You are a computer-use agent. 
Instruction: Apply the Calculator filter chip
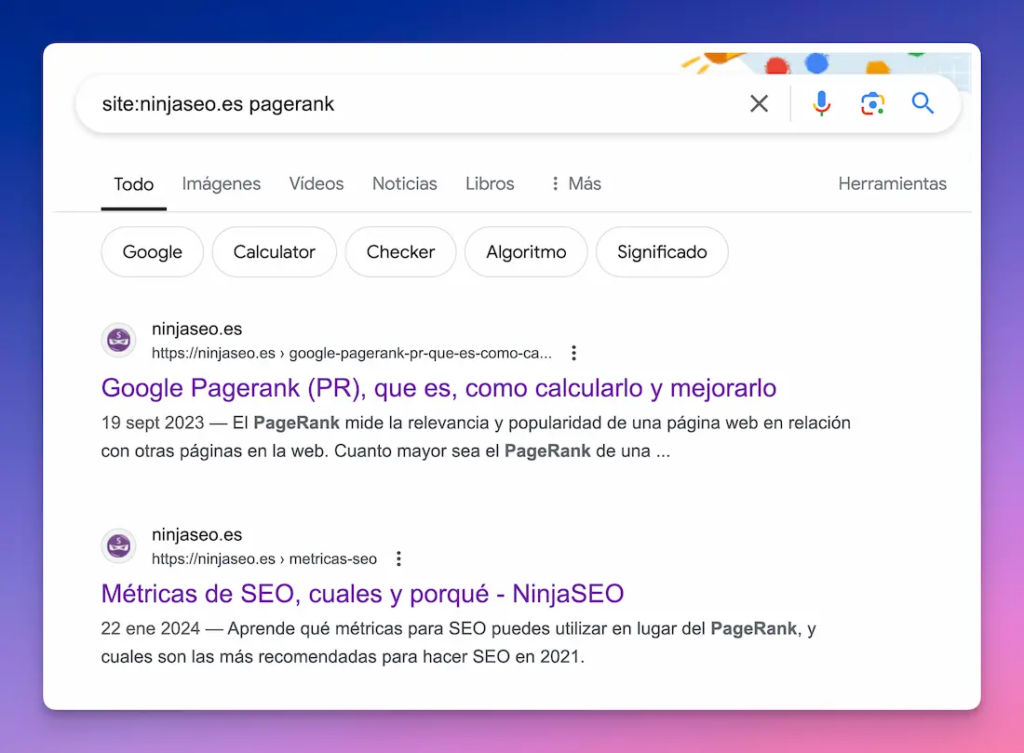274,252
